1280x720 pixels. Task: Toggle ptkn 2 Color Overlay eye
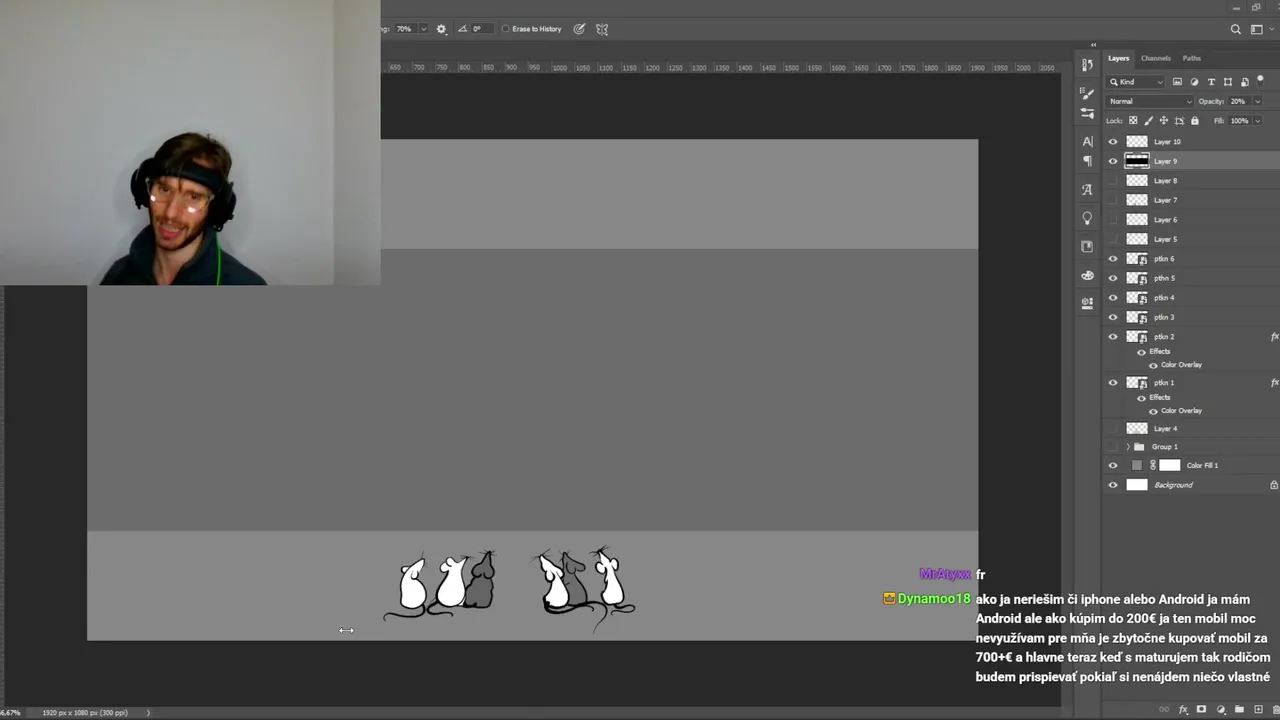coord(1153,365)
